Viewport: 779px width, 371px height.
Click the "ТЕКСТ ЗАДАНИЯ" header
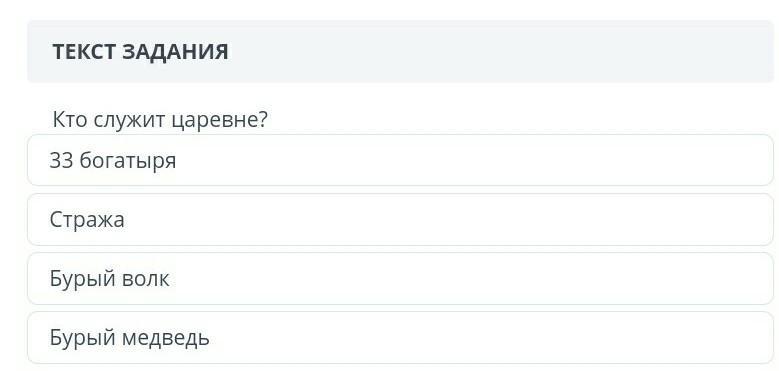140,52
